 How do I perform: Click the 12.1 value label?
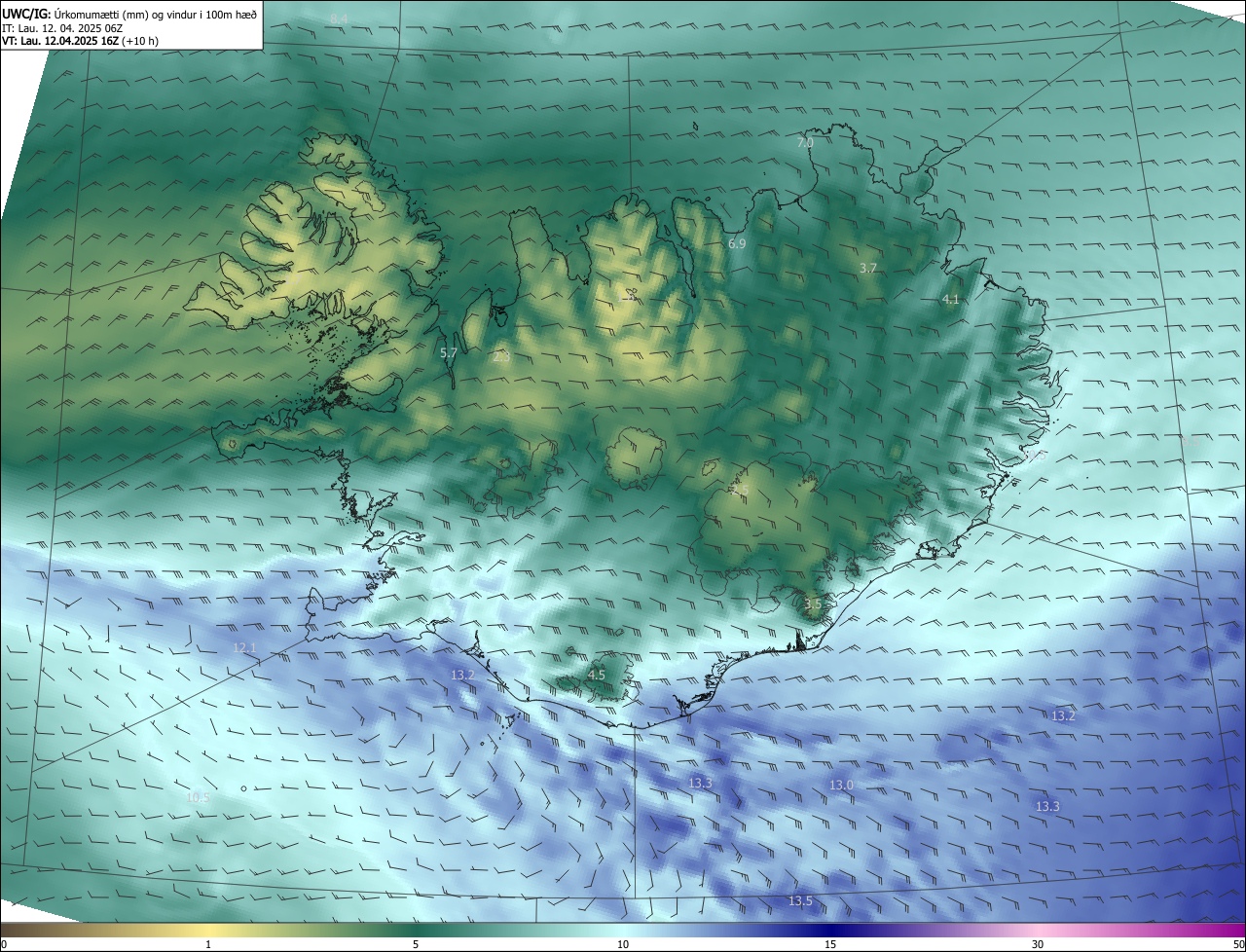[x=244, y=648]
